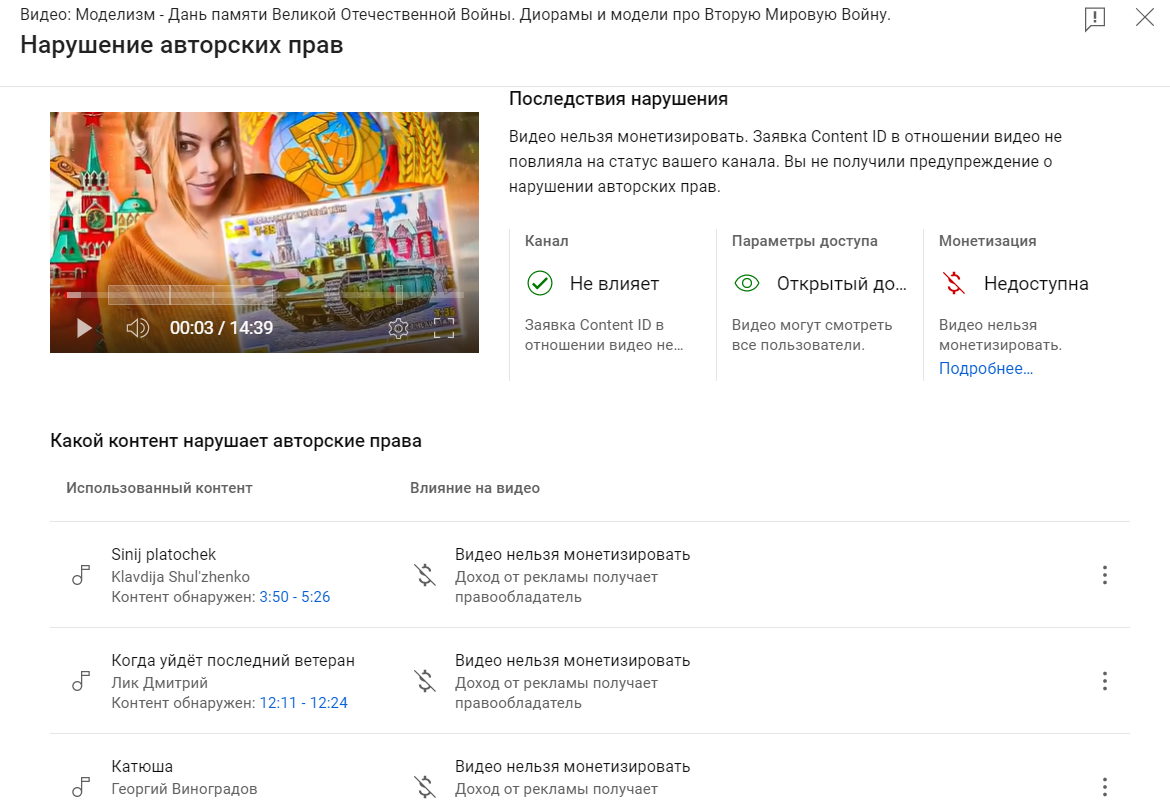
Task: Click the video thumbnail preview
Action: pos(264,232)
